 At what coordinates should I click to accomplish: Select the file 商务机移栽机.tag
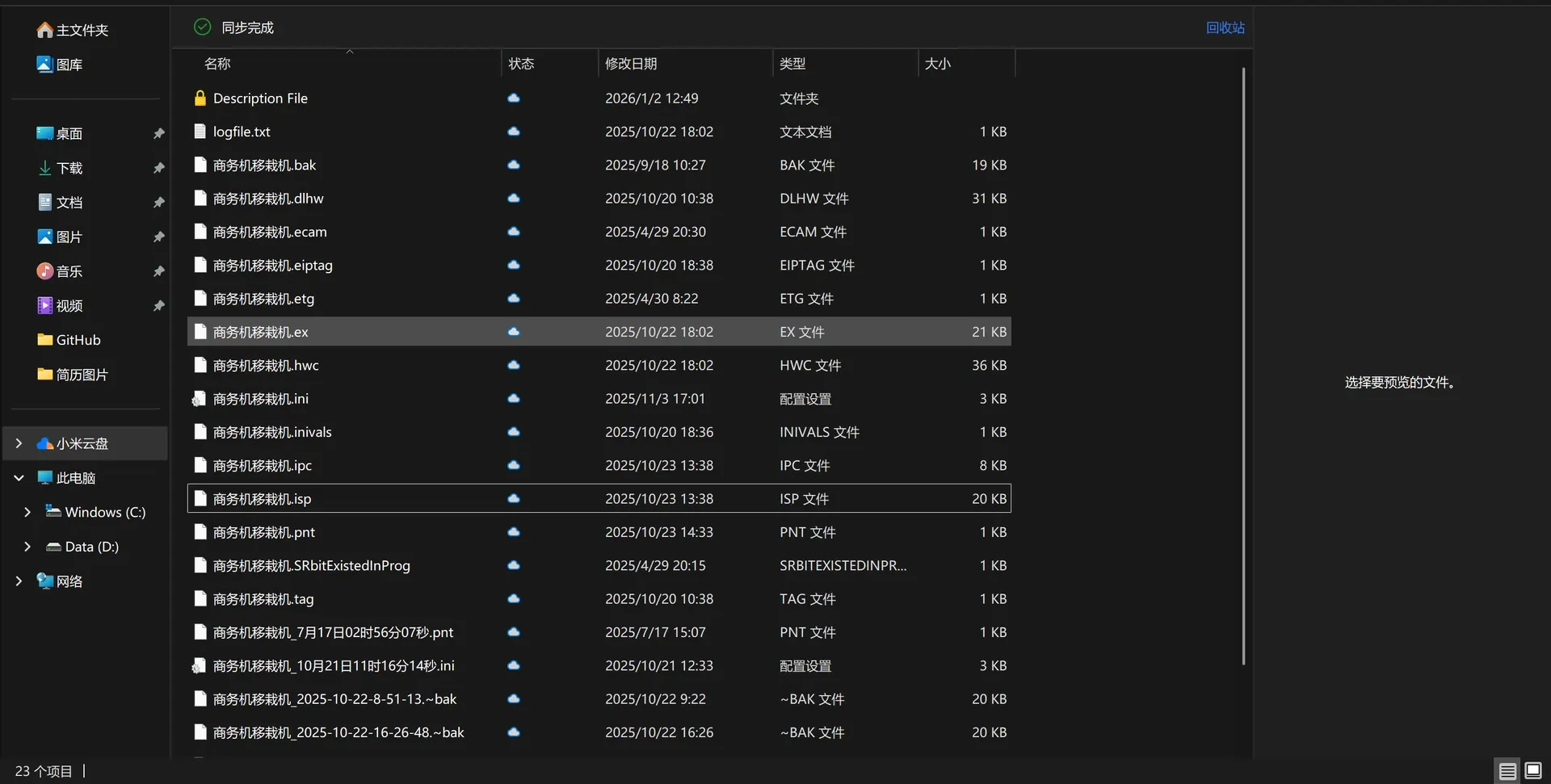click(599, 599)
